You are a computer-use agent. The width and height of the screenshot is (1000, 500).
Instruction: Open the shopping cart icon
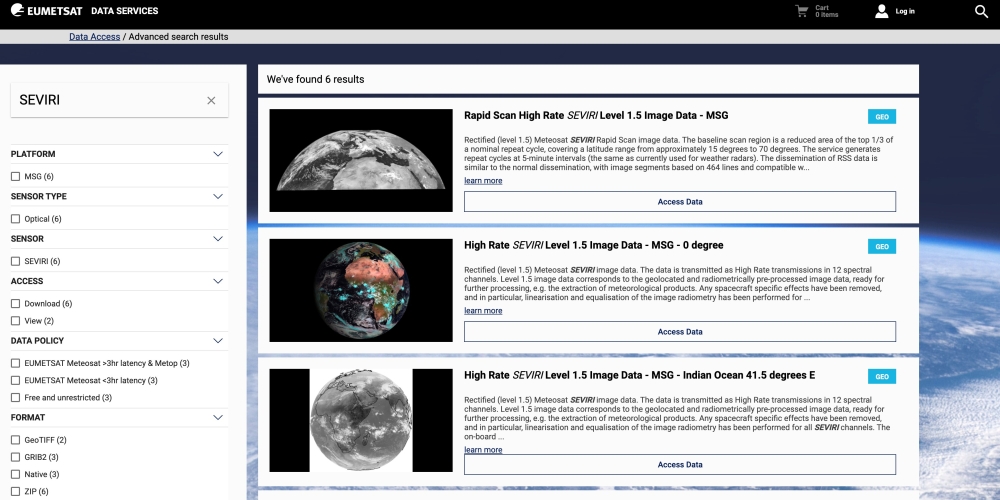coord(801,11)
